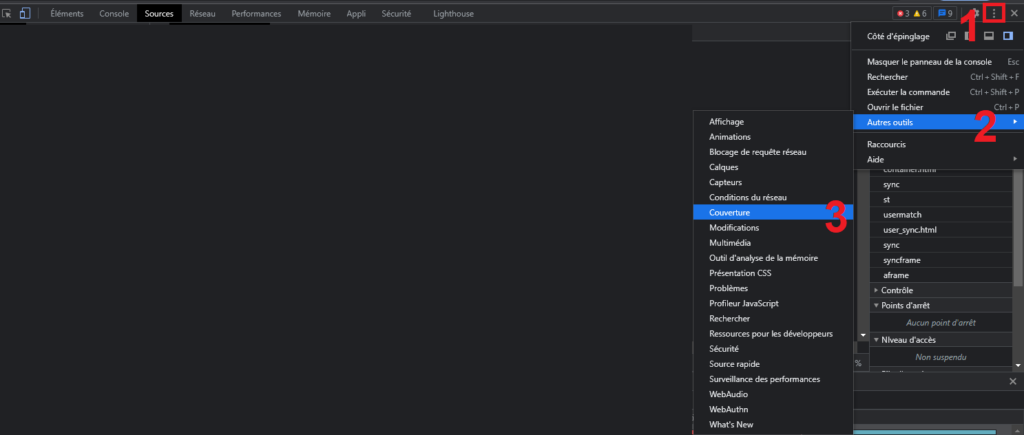Dock DevTools to the right side
Screen dimensions: 1024x435
[1008, 37]
